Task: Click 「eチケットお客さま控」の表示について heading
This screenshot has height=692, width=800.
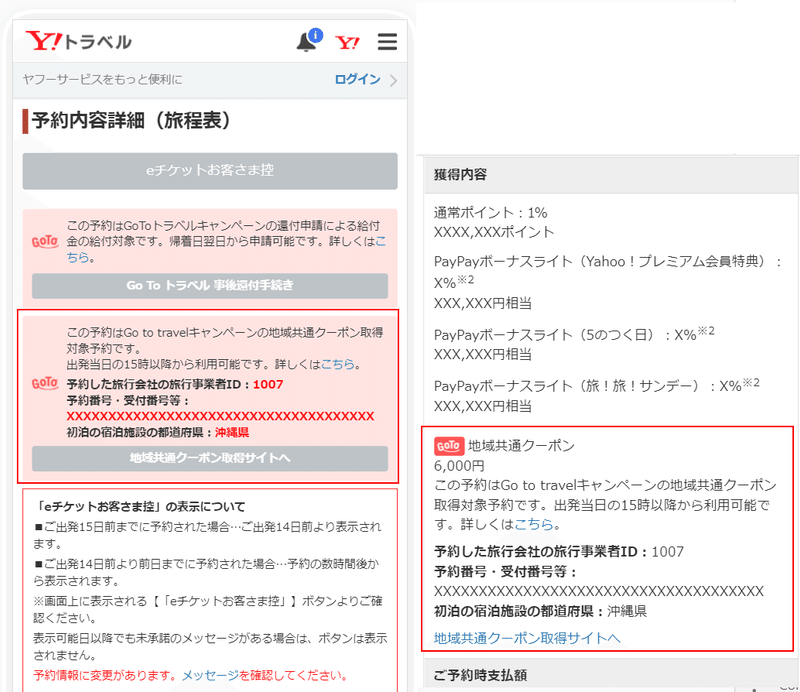Action: point(139,507)
